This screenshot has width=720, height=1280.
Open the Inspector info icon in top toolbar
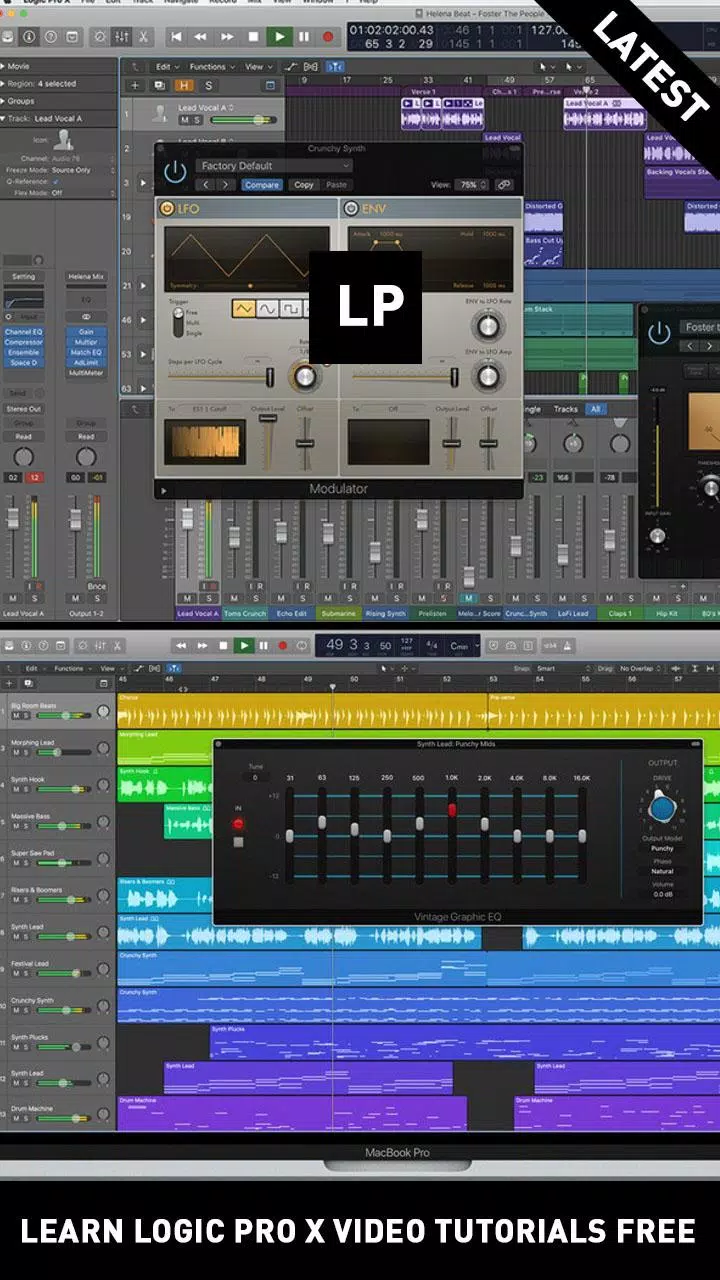point(29,37)
